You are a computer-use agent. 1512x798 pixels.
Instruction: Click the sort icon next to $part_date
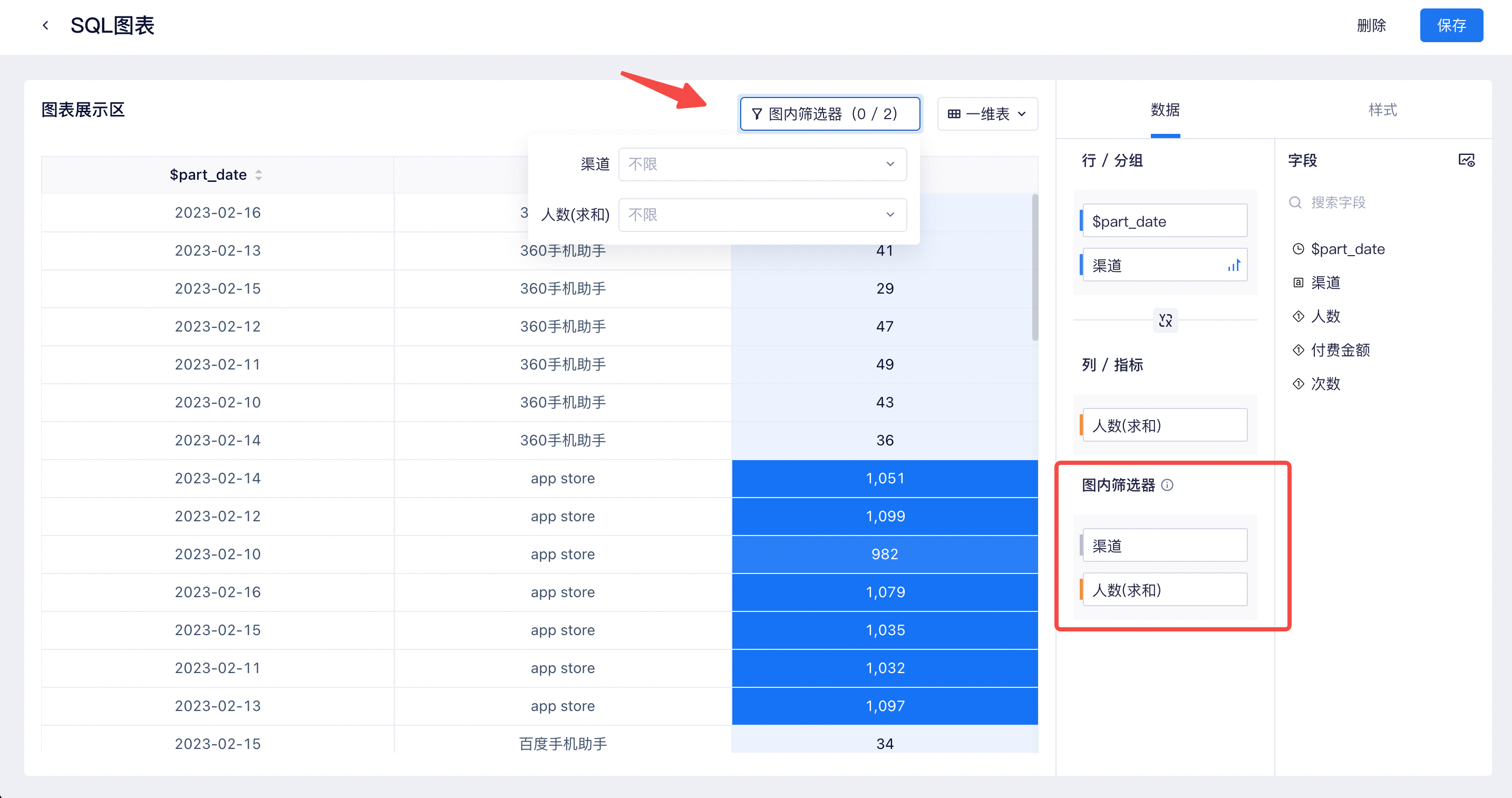pos(258,175)
